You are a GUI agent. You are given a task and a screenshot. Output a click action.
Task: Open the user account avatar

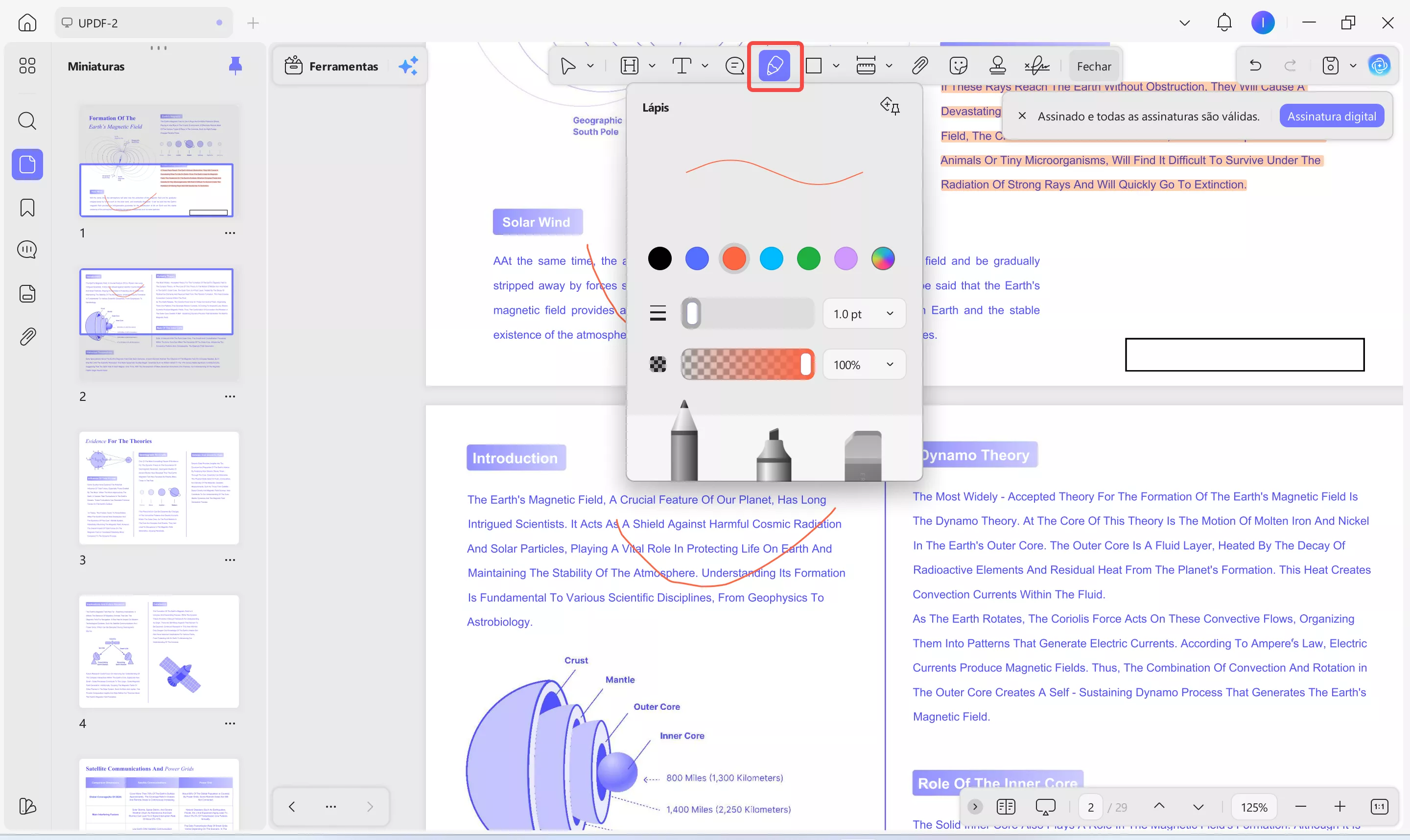pyautogui.click(x=1263, y=23)
